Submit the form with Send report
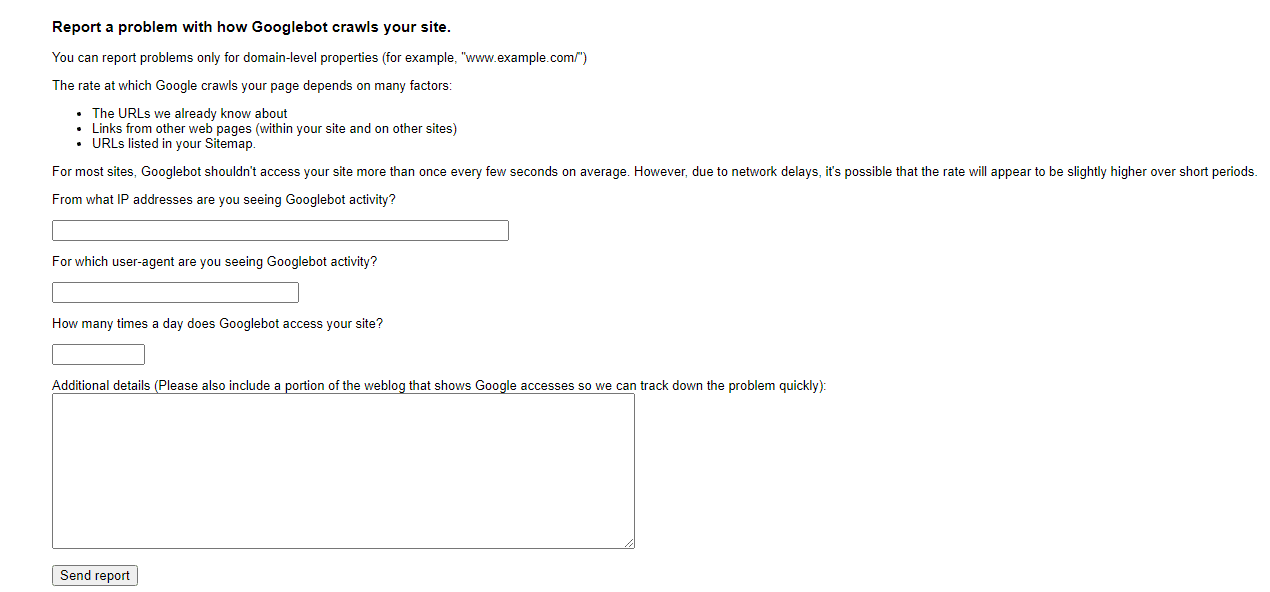Screen dimensions: 1270x592 point(95,576)
